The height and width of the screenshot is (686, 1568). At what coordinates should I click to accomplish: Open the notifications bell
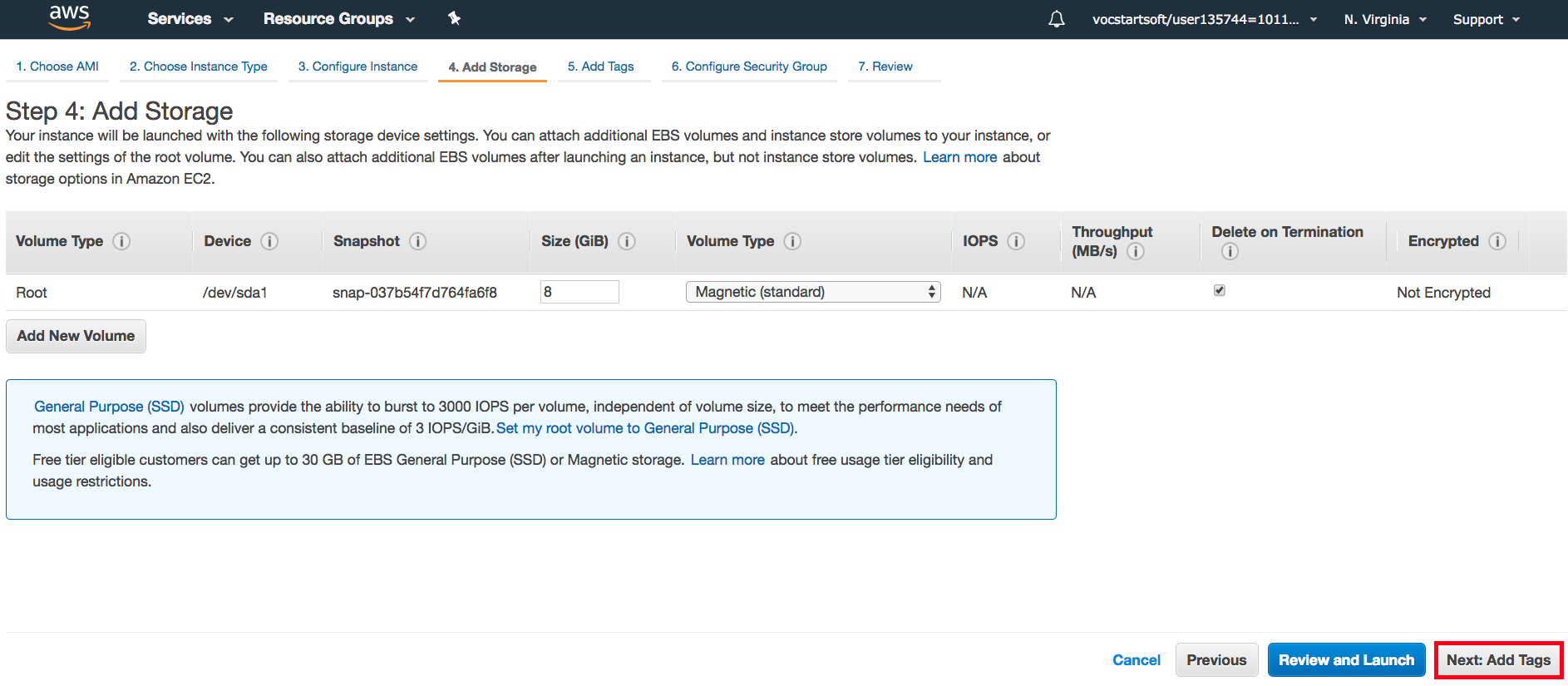coord(1056,19)
